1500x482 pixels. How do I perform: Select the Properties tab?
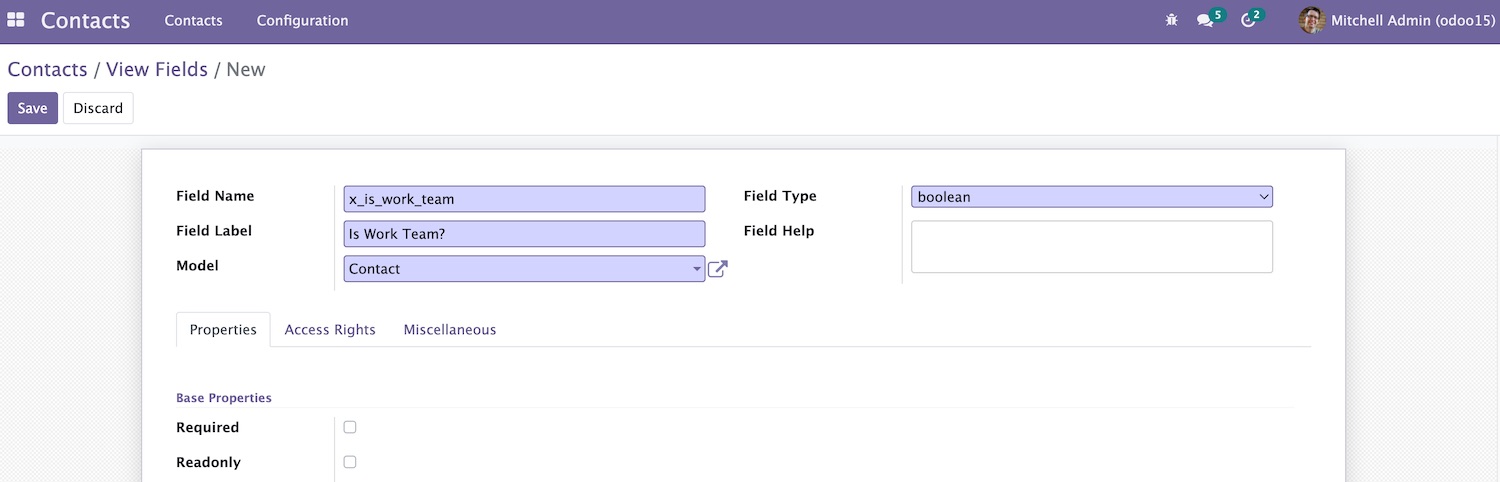(x=223, y=329)
